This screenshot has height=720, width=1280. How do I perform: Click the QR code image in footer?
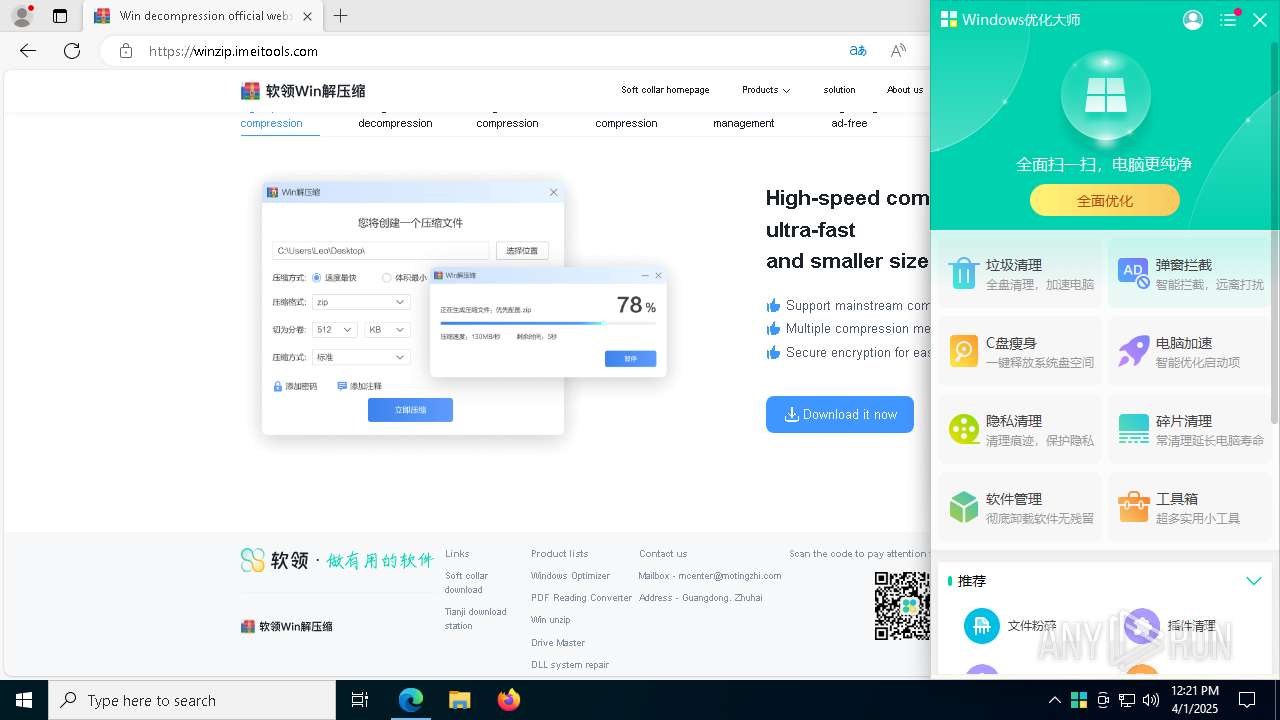point(902,605)
